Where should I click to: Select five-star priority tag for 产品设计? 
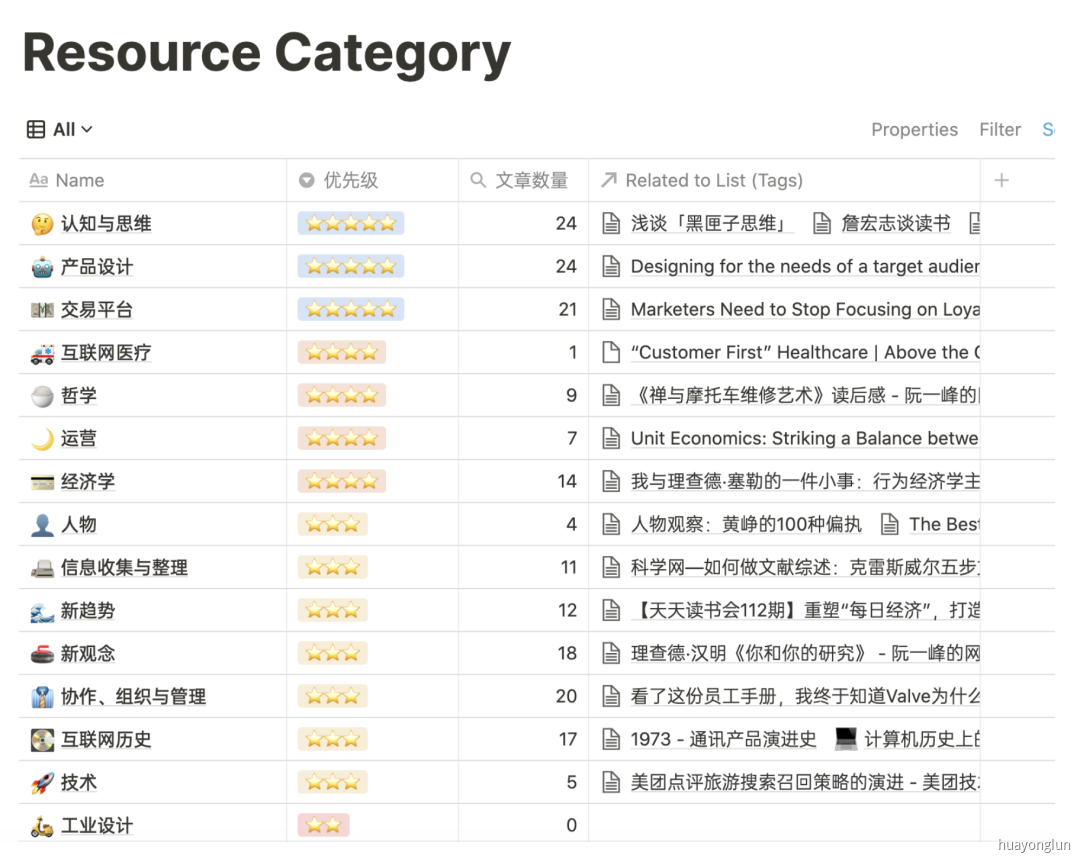351,267
